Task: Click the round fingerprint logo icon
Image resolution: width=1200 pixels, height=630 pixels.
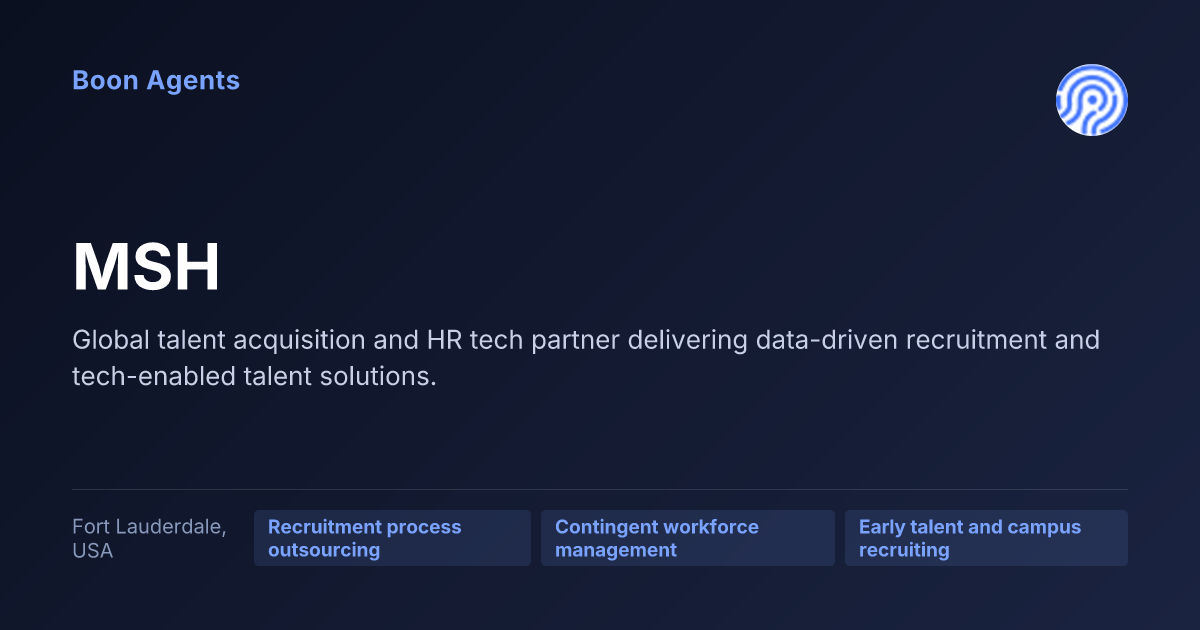Action: point(1092,100)
